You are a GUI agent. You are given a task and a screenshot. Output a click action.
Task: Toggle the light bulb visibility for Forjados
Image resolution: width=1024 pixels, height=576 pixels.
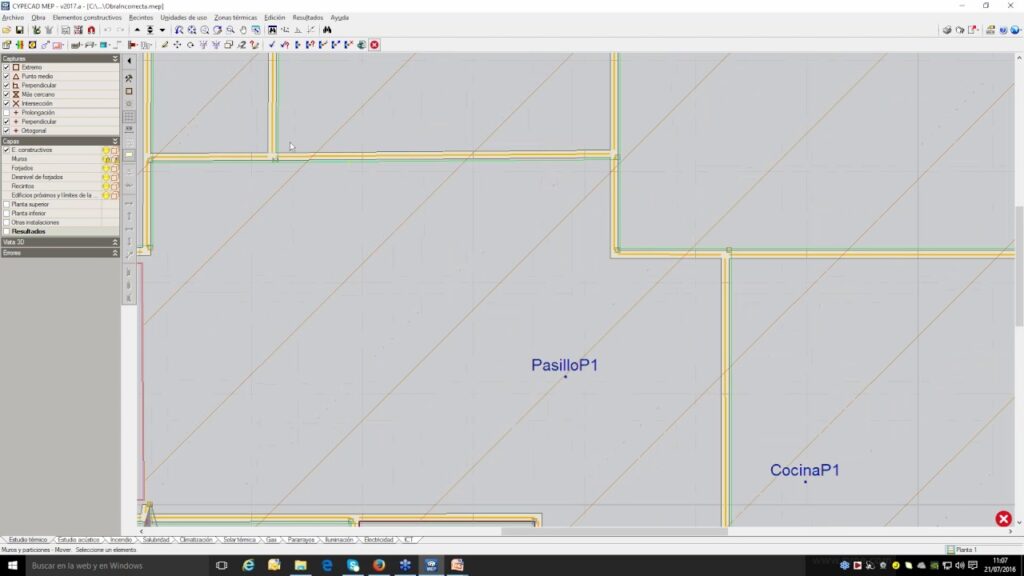click(105, 168)
